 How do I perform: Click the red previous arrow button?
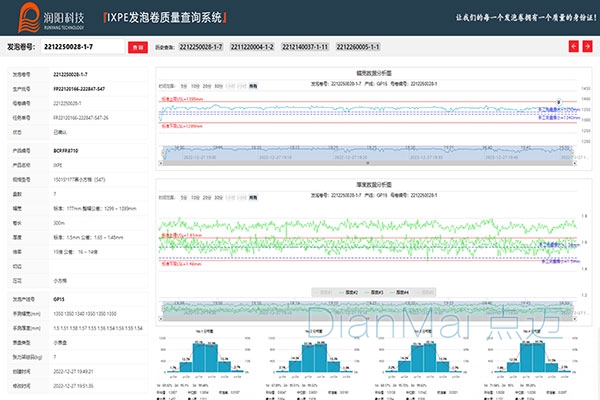(573, 47)
